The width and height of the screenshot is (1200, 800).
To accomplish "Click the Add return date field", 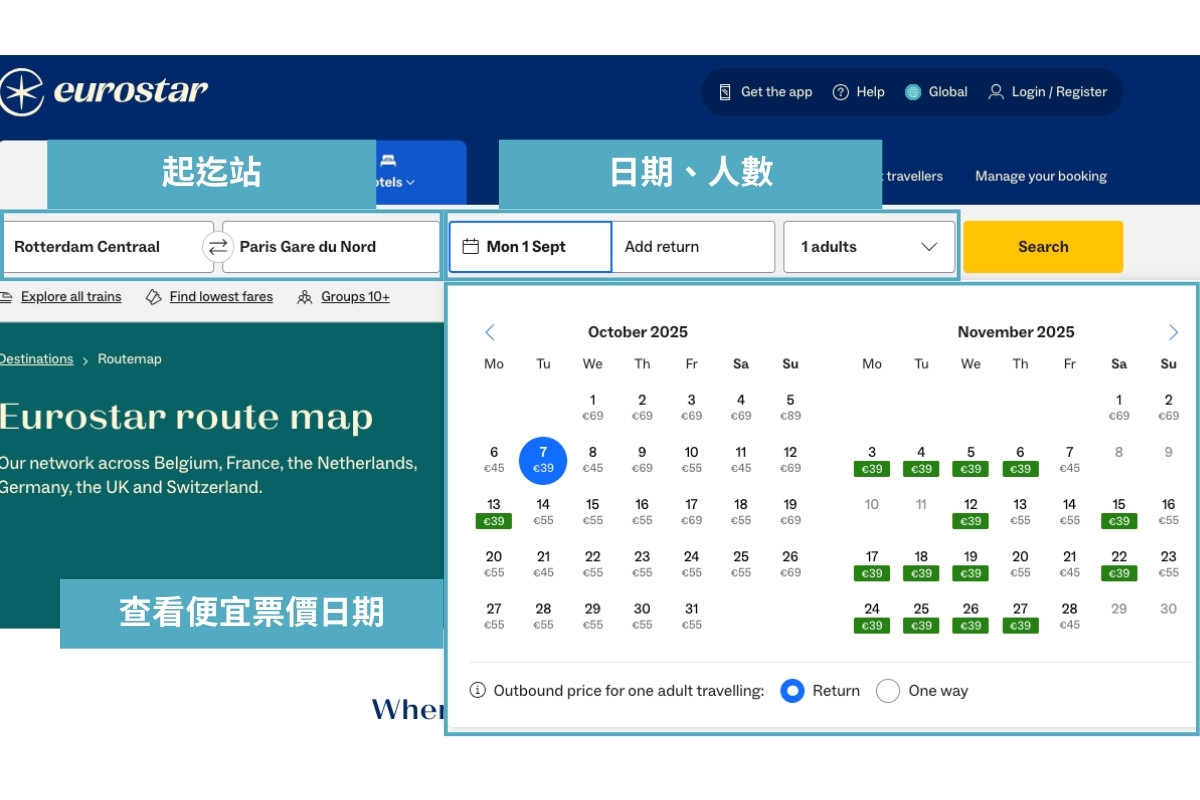I will click(x=693, y=247).
